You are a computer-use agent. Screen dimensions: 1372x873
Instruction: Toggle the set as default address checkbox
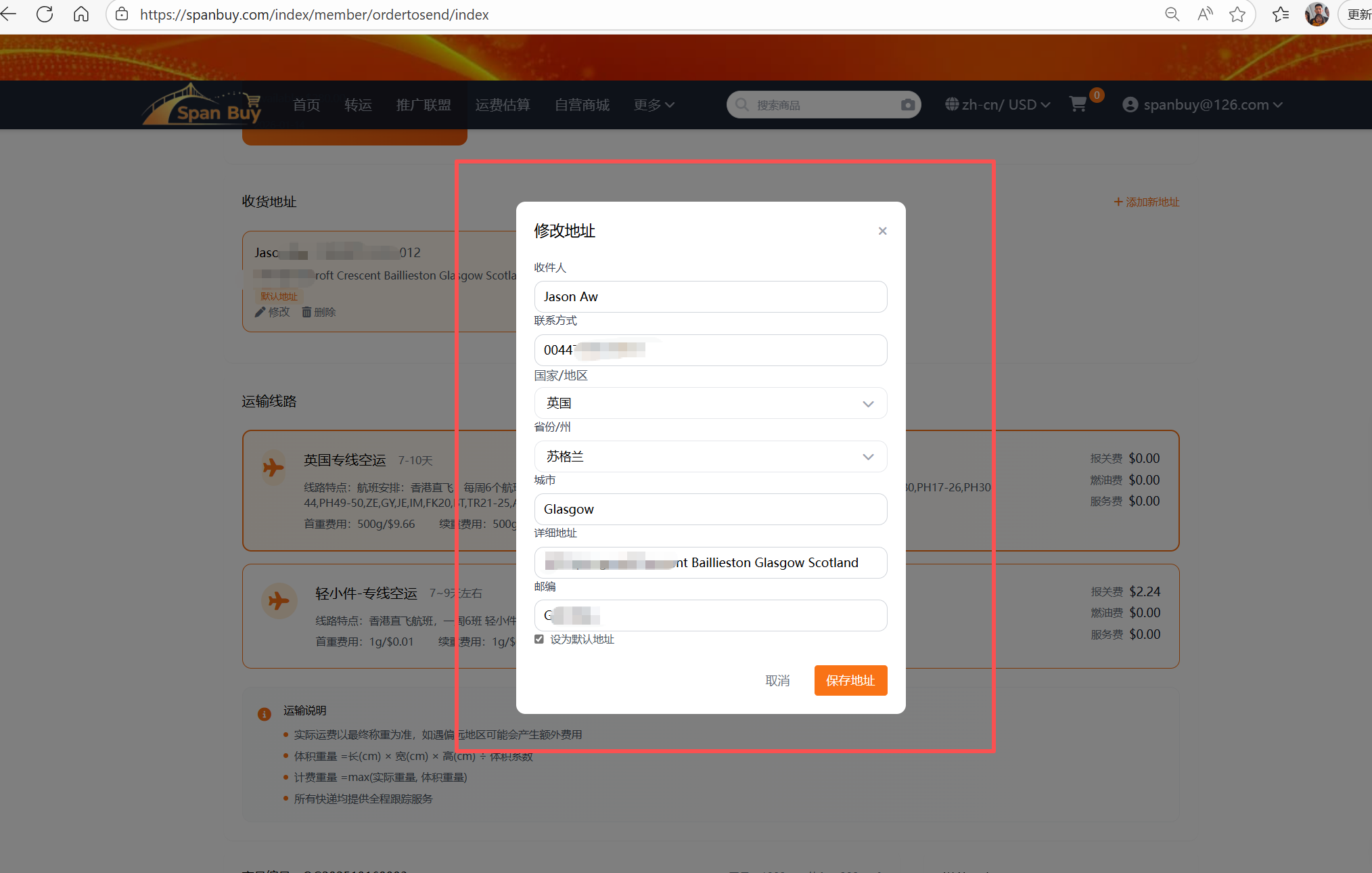pyautogui.click(x=539, y=640)
